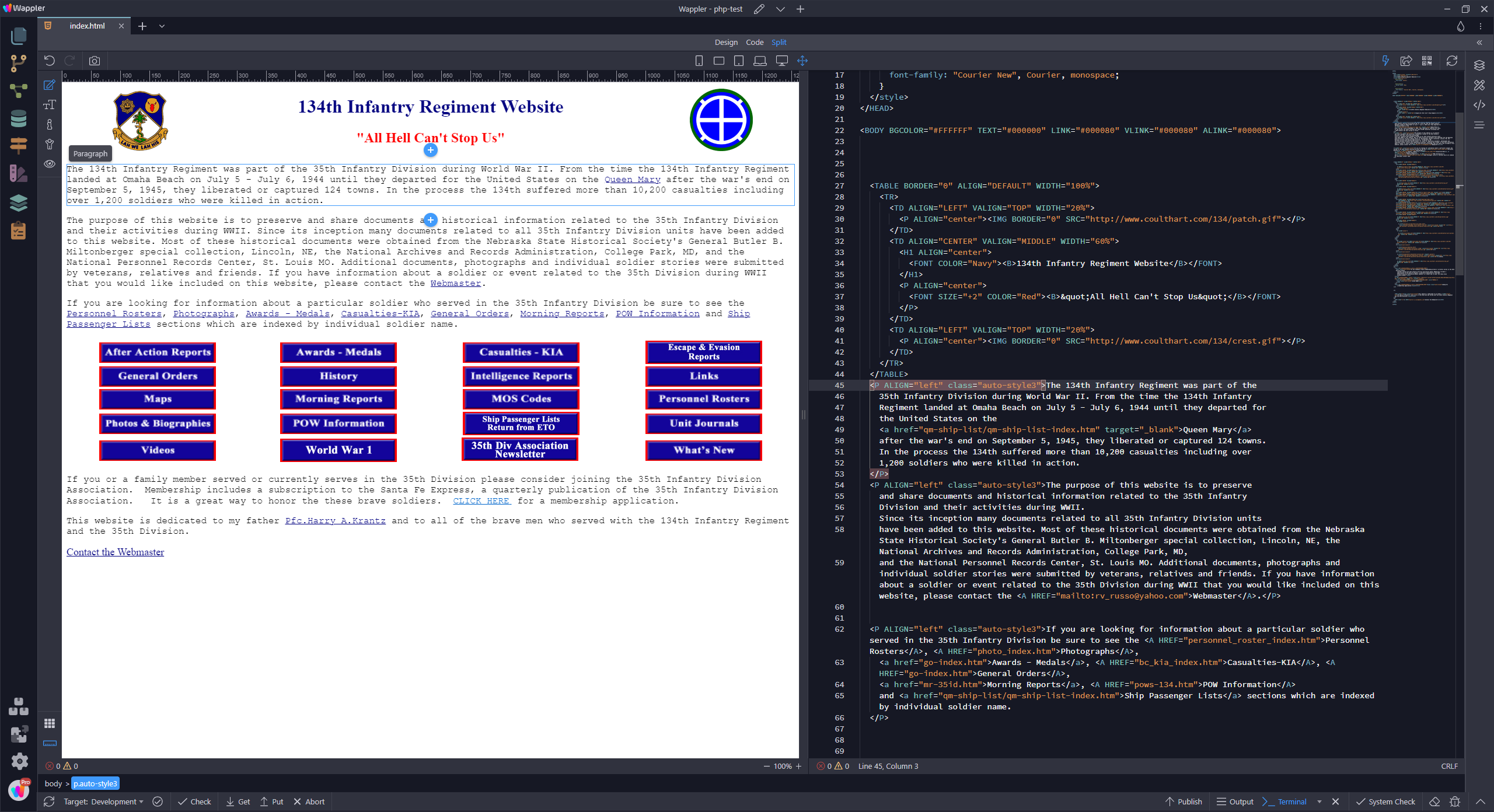
Task: Click the Publish button
Action: [x=1184, y=801]
